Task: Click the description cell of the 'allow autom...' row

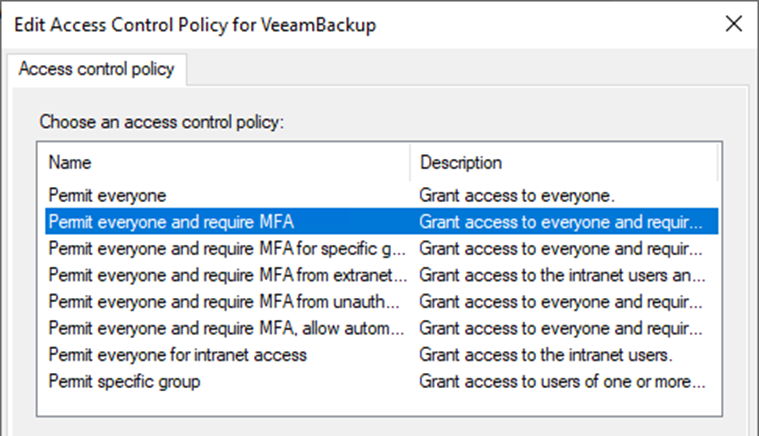Action: point(560,328)
